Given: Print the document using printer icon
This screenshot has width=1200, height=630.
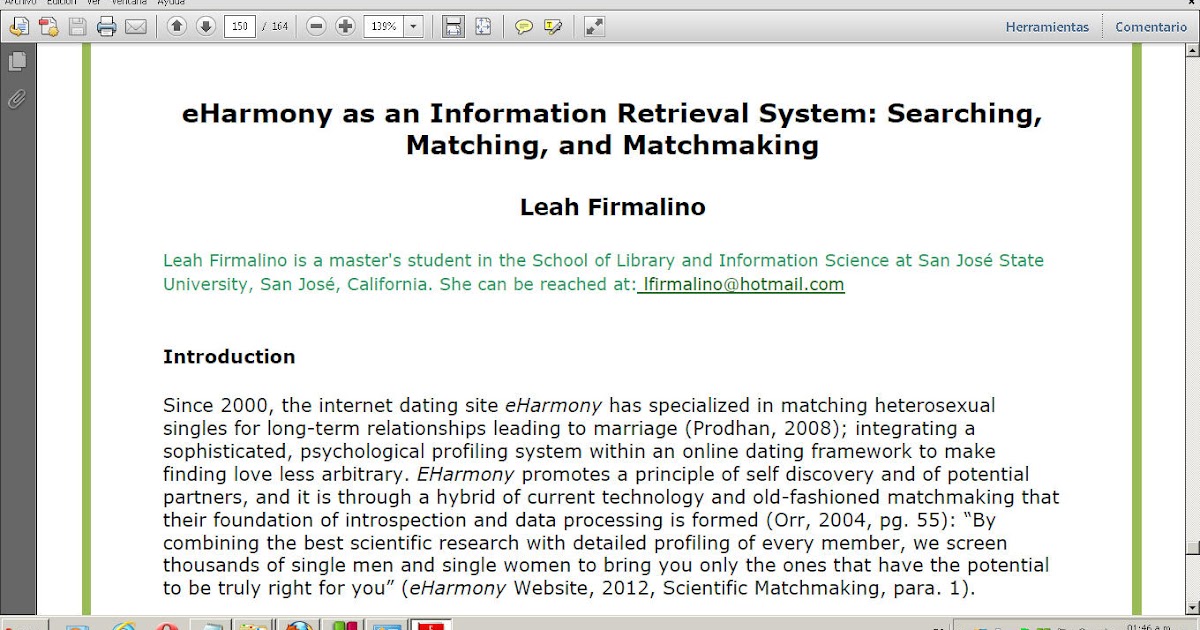Looking at the screenshot, I should [106, 27].
